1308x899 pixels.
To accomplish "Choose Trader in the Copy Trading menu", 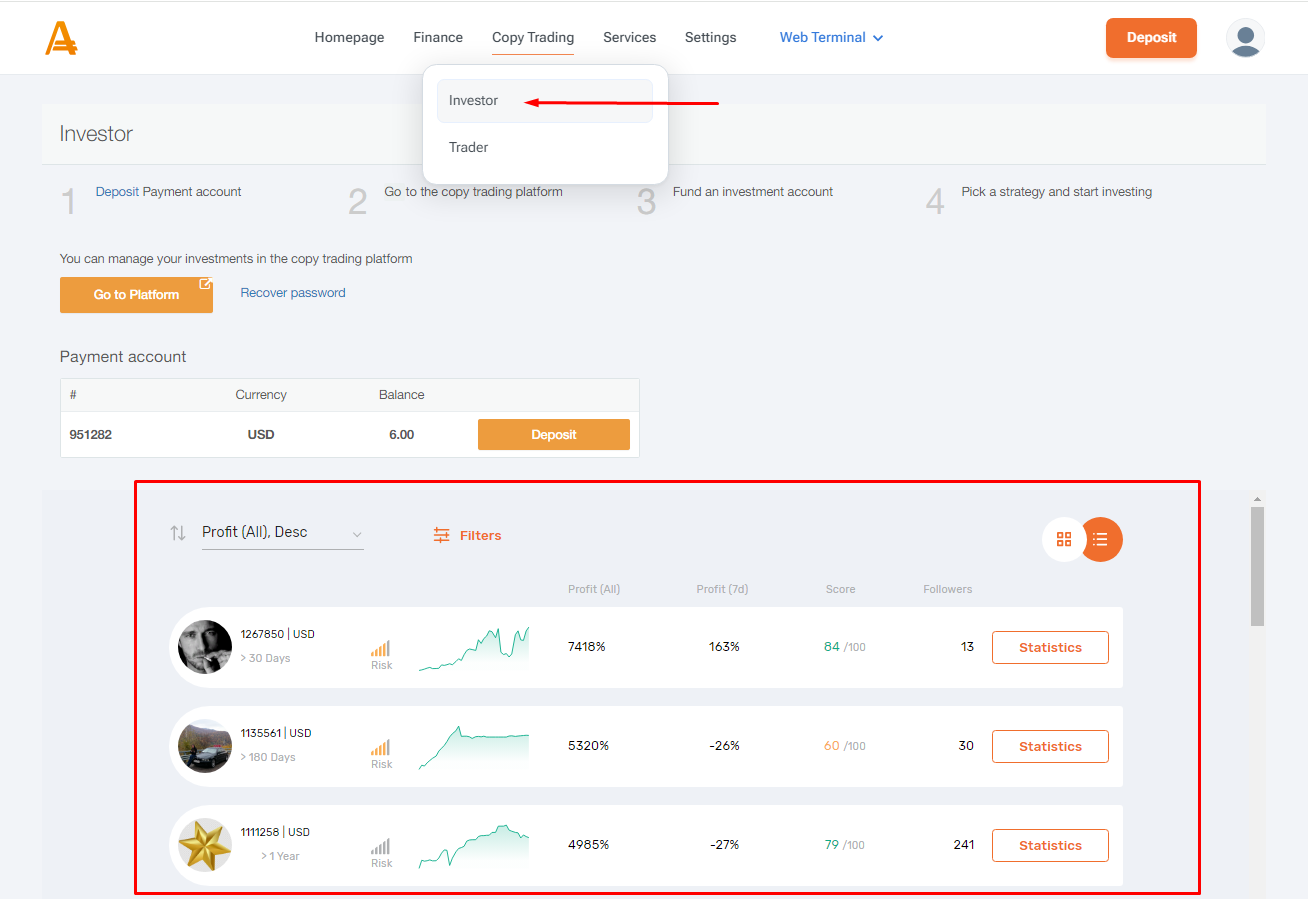I will point(469,148).
